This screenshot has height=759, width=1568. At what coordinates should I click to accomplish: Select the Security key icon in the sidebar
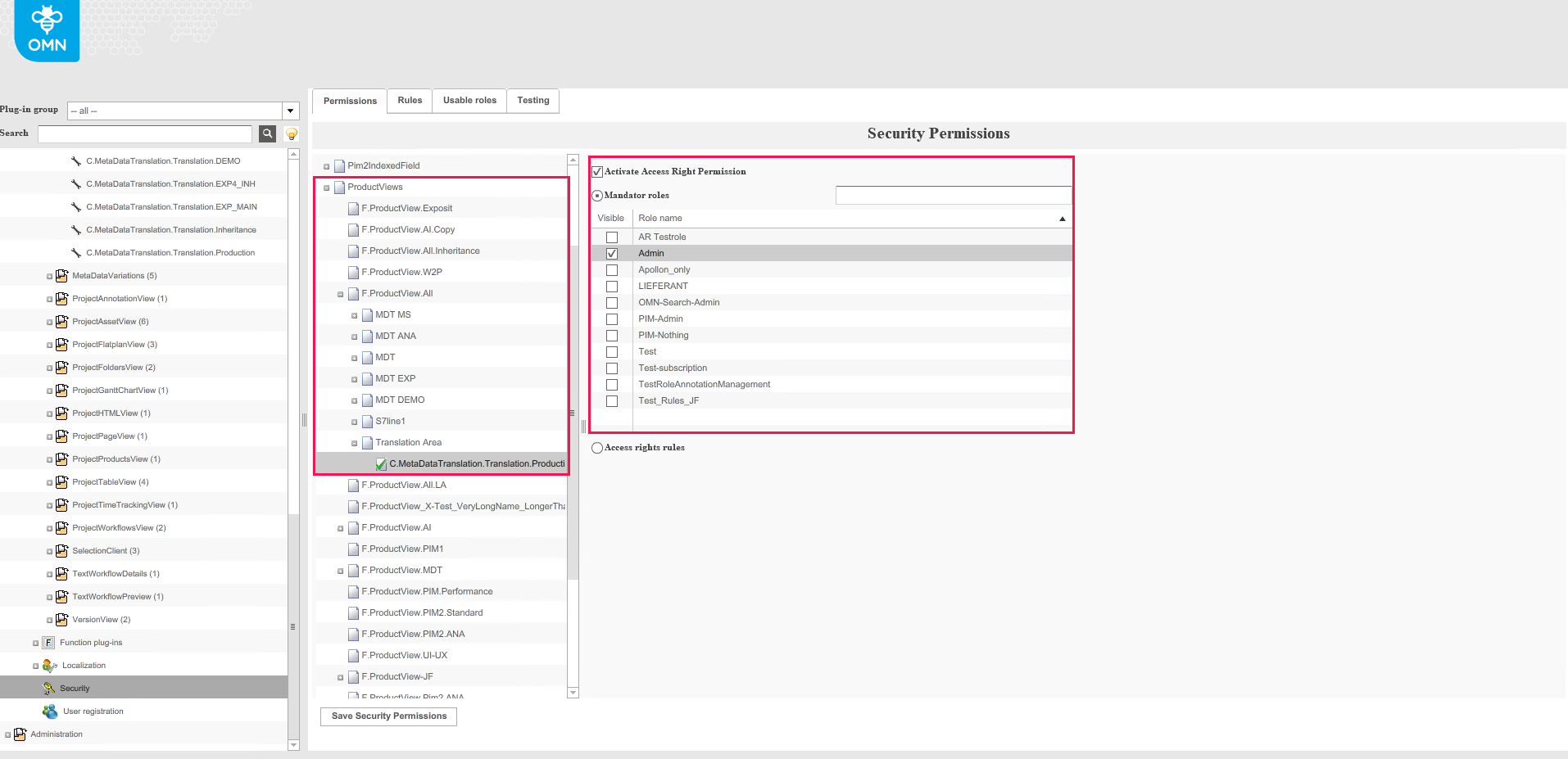[50, 688]
